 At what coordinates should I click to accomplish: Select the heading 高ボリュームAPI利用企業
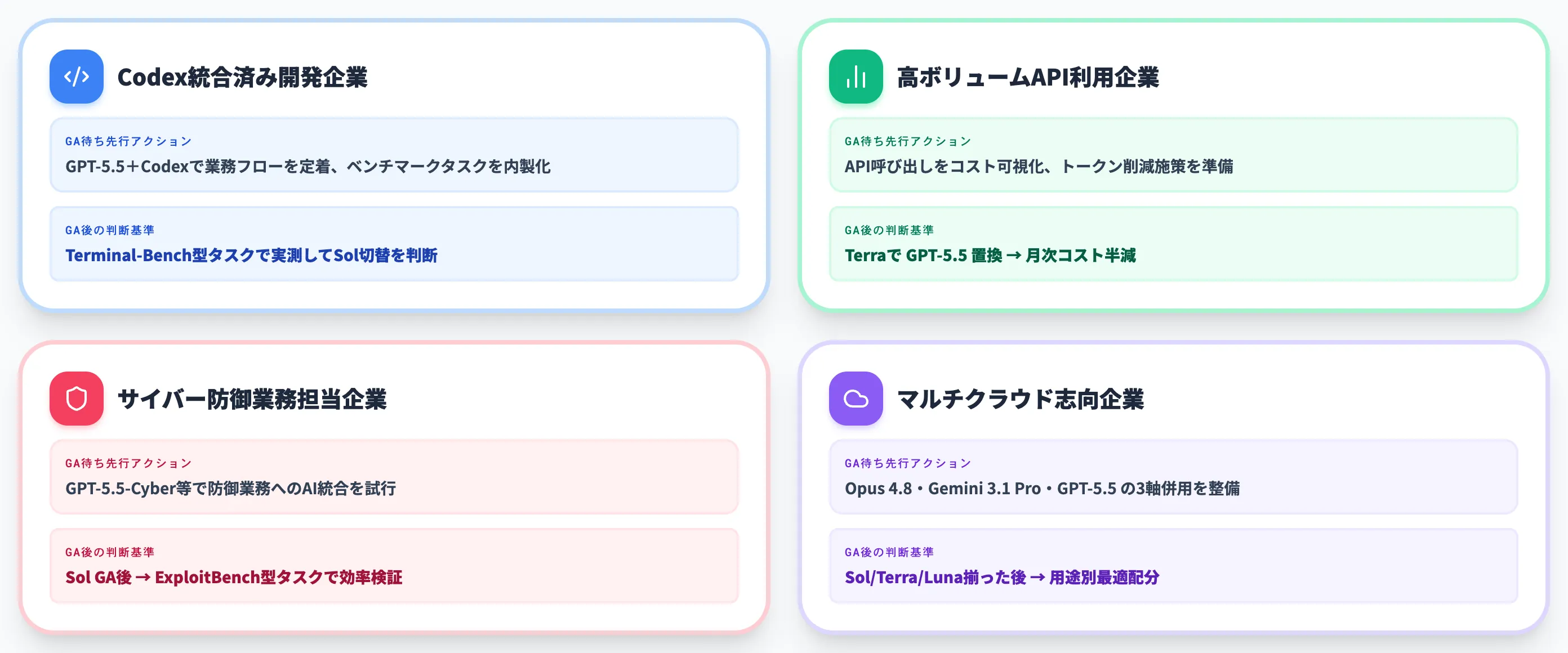point(1027,77)
